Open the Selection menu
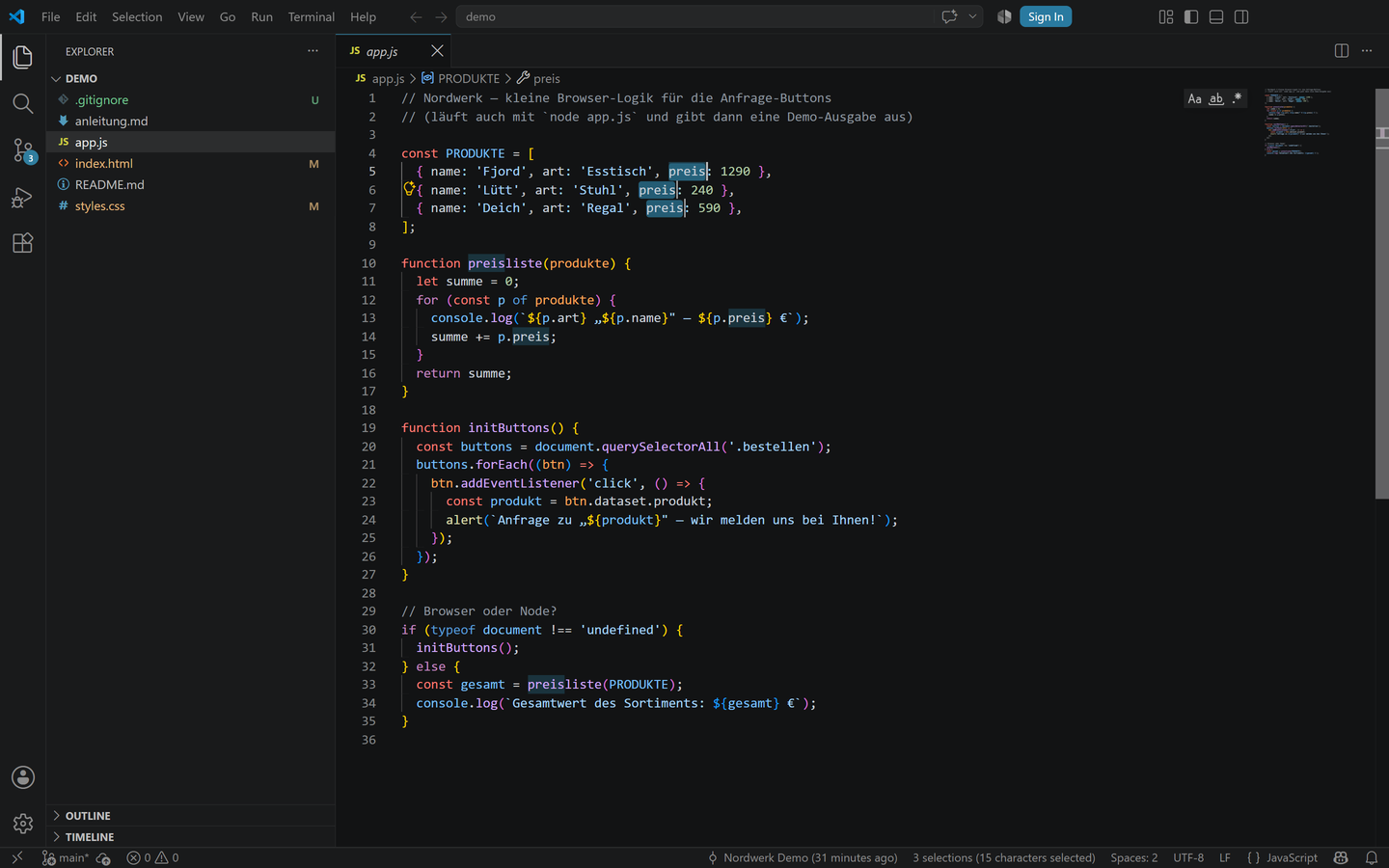 (137, 16)
